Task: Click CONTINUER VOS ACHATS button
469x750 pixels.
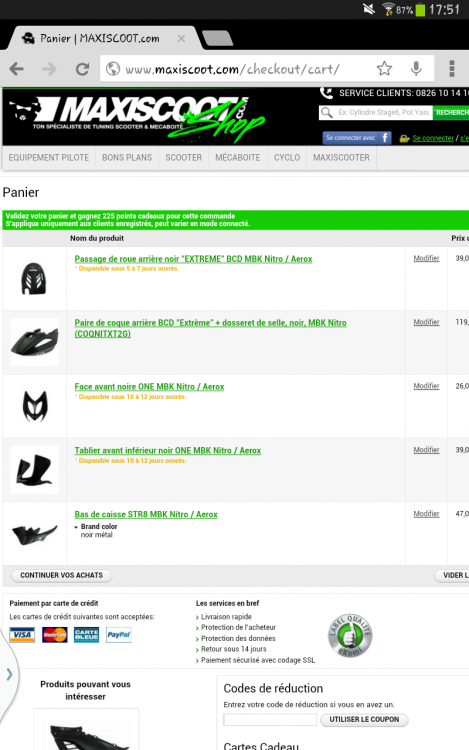Action: point(62,575)
